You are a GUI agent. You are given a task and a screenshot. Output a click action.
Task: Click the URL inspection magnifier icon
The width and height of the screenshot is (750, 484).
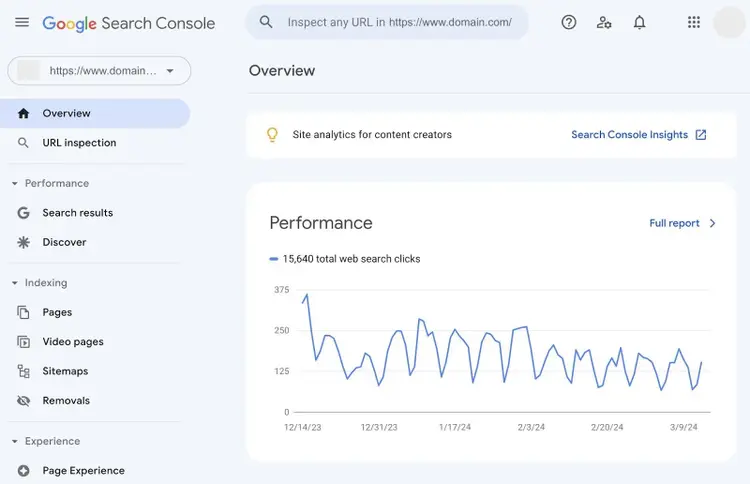click(23, 143)
